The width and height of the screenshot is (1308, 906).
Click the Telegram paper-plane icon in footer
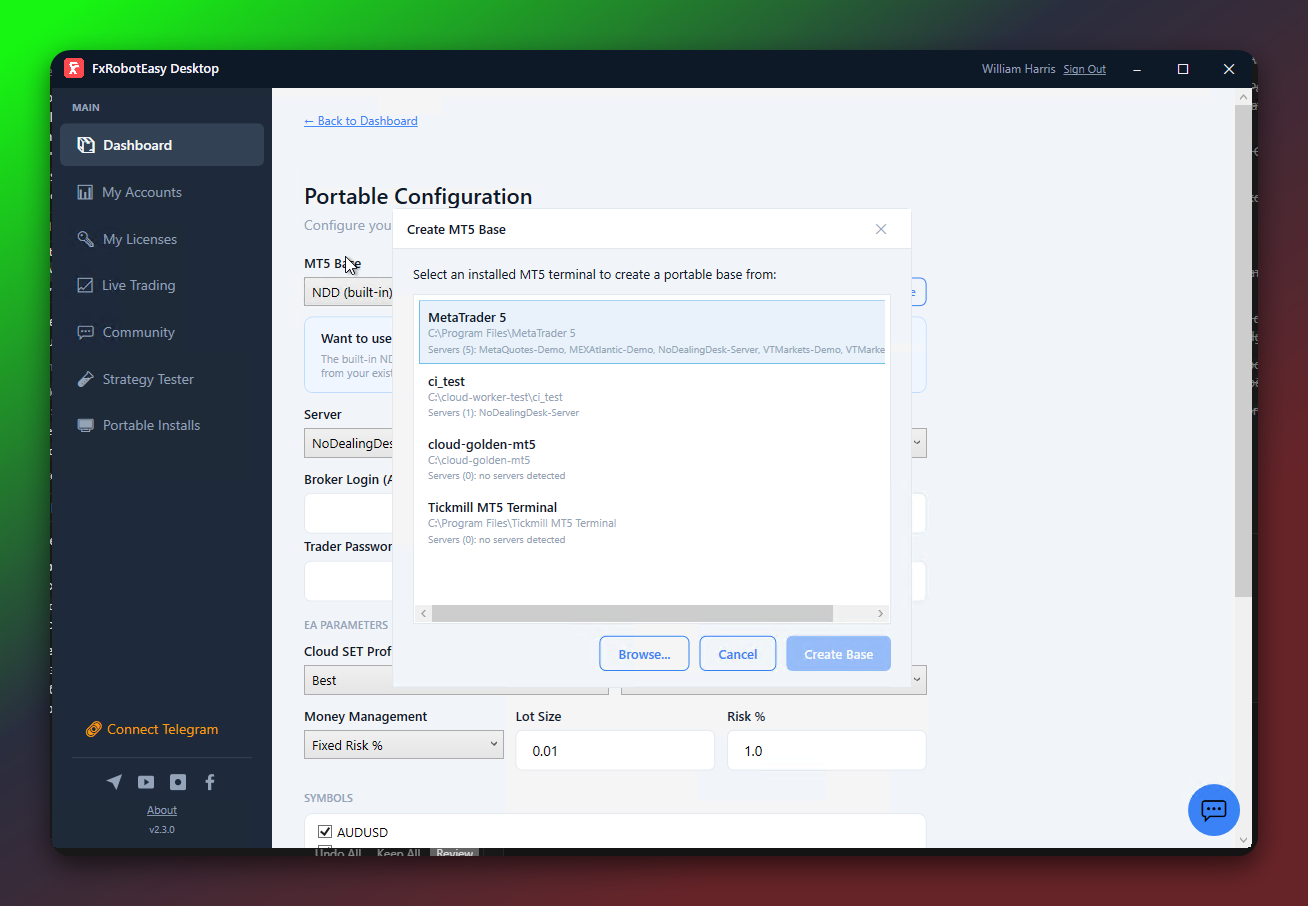point(114,782)
